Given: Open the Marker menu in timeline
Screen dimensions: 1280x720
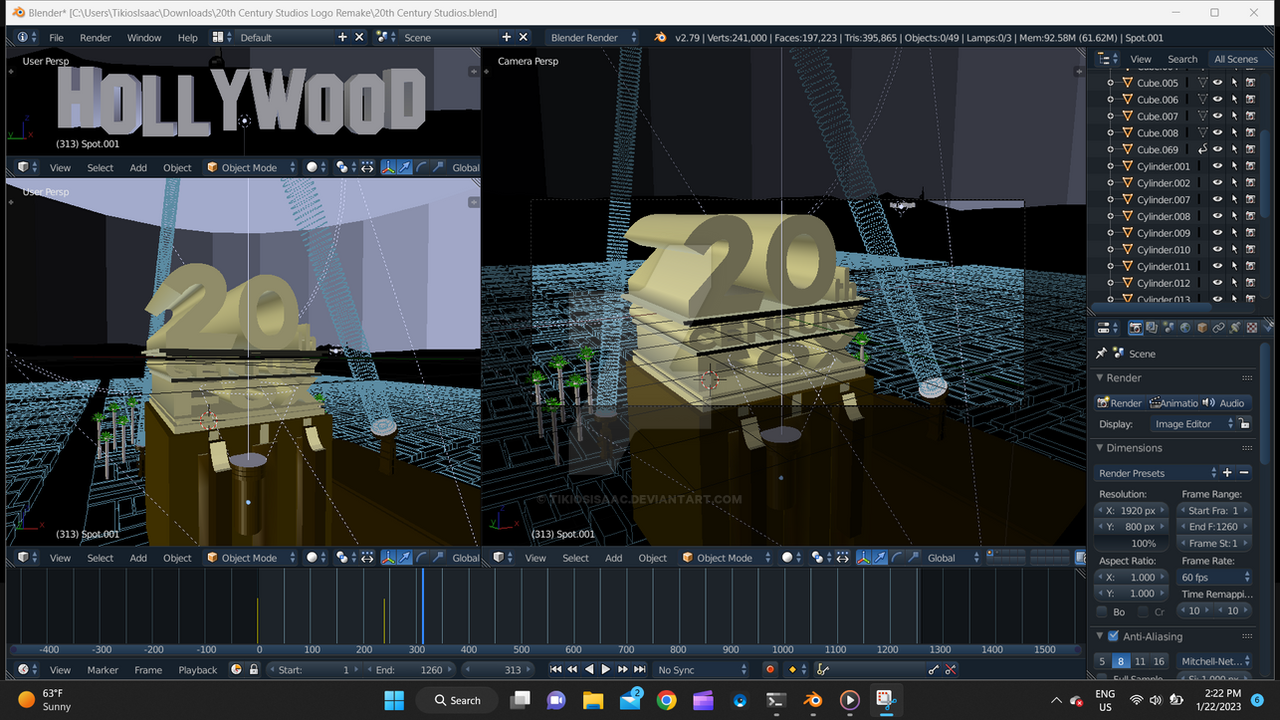Looking at the screenshot, I should (103, 670).
